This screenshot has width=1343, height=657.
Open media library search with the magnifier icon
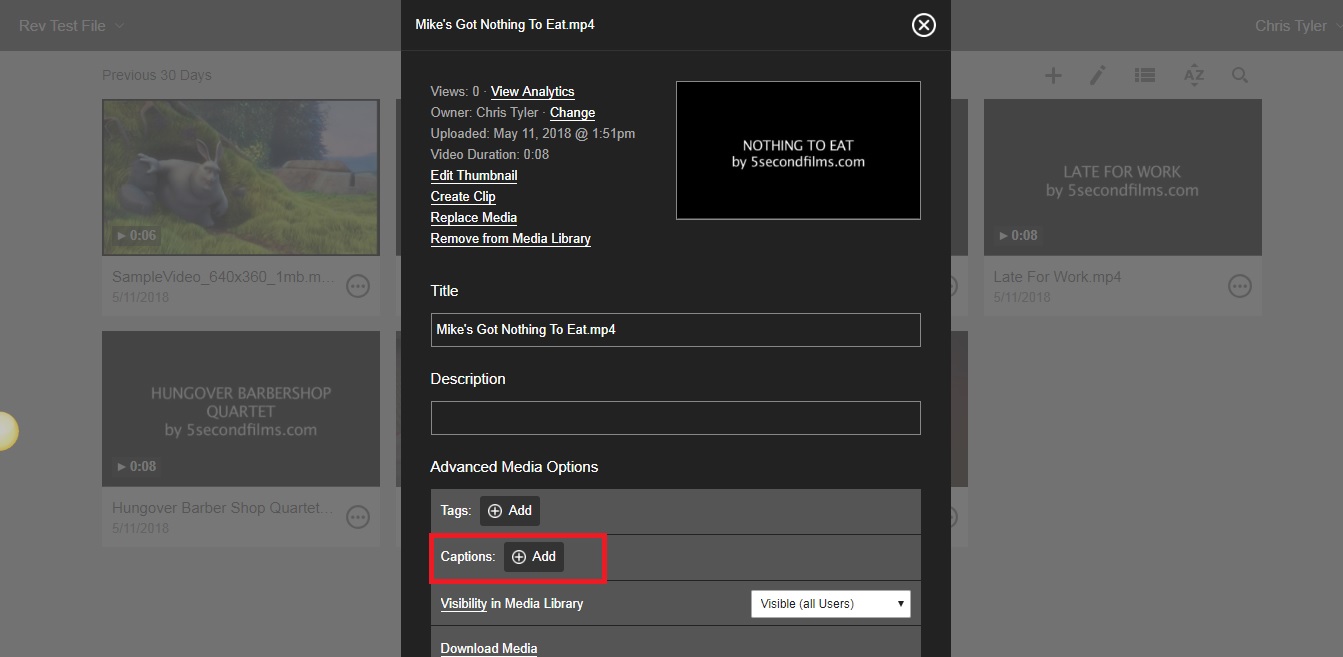(x=1240, y=74)
